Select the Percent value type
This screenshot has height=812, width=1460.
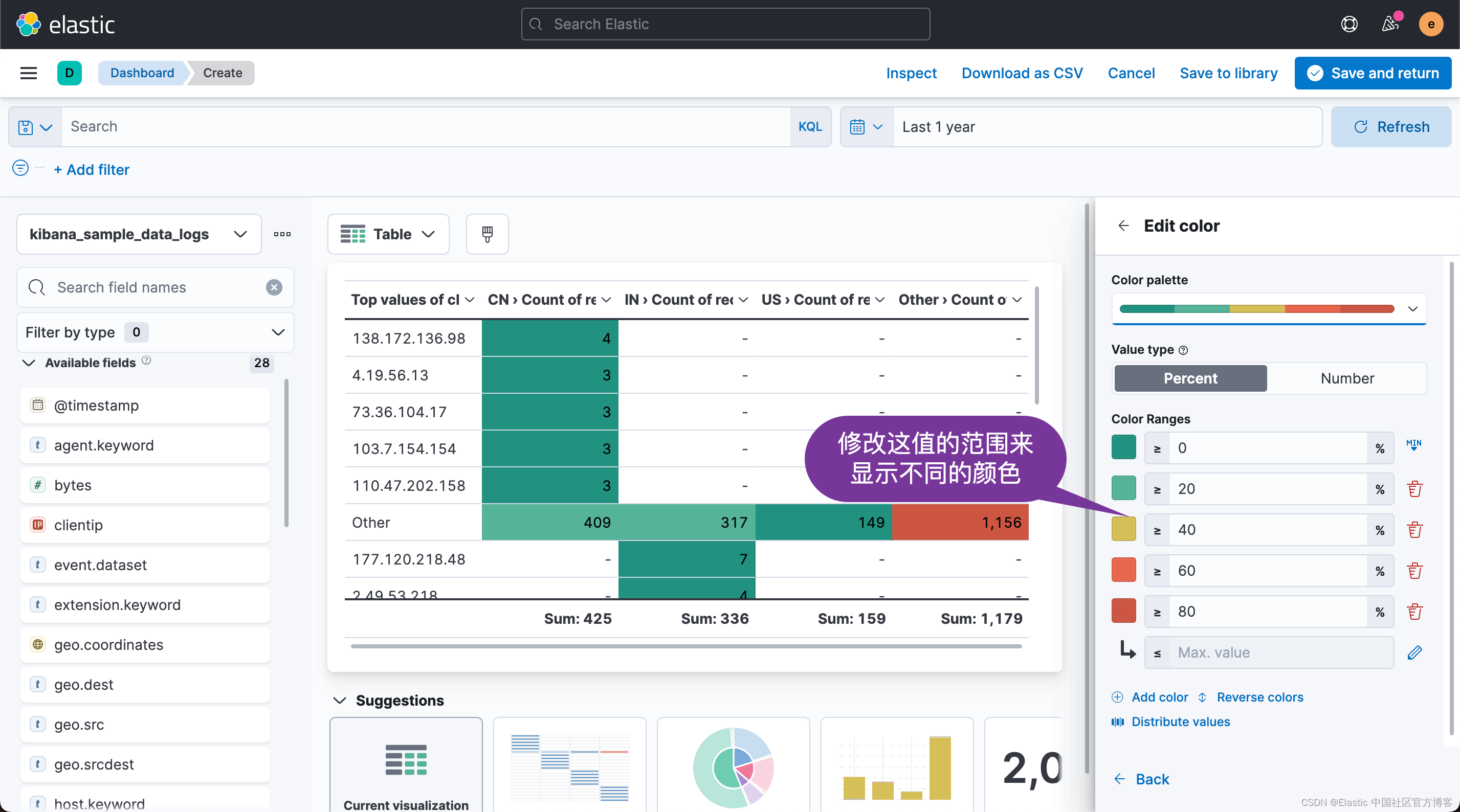click(x=1190, y=378)
